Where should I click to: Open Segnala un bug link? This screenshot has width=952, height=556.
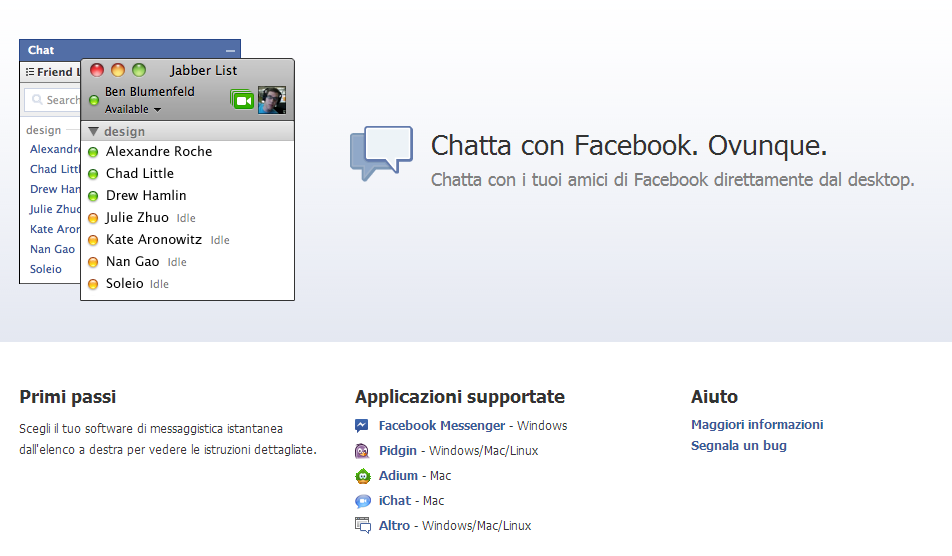click(x=739, y=446)
